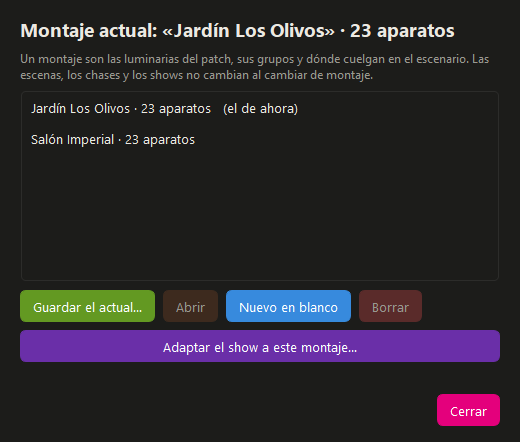Select the Salón Imperial montaje row
Viewport: 520px width, 442px height.
(x=260, y=140)
